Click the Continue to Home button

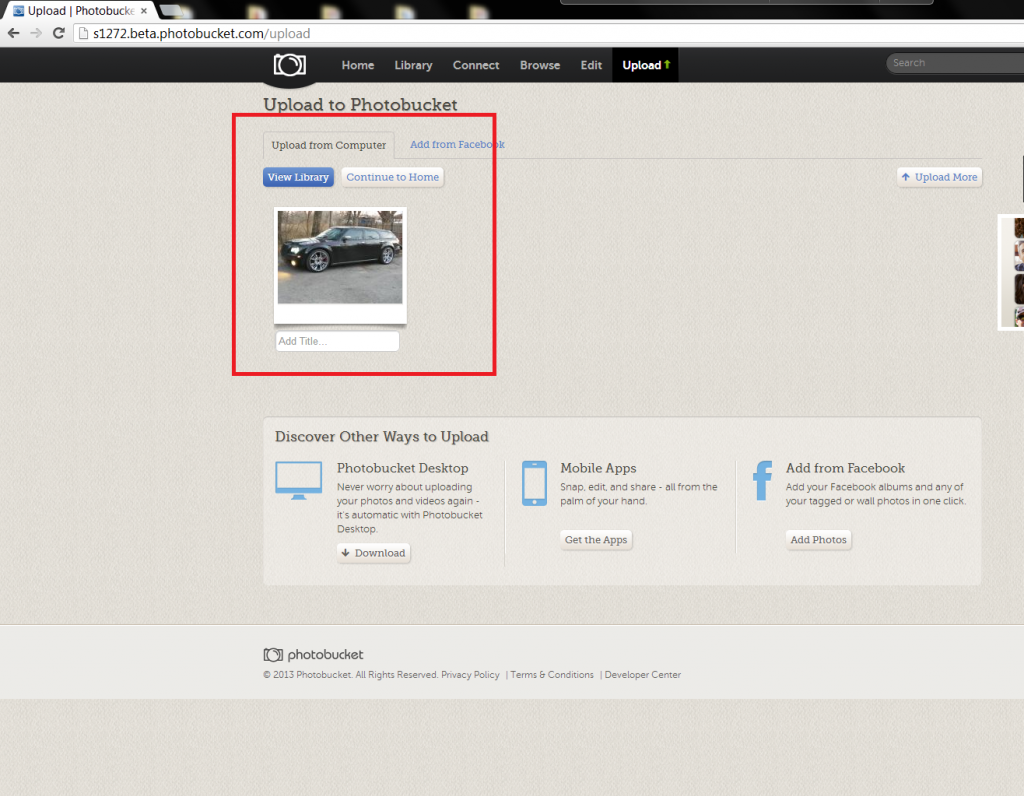(392, 177)
